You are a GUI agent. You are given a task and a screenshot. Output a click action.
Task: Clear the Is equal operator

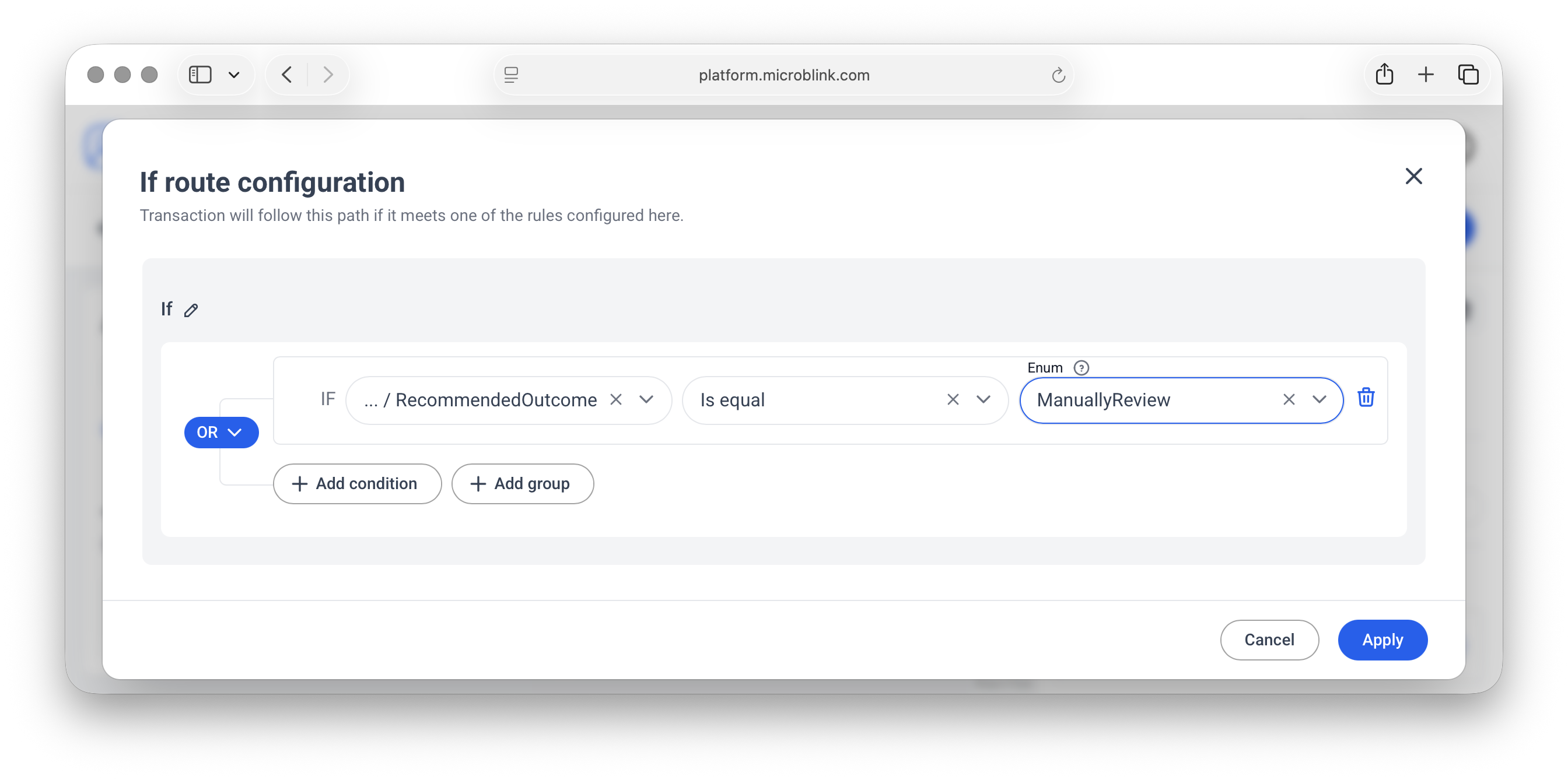[953, 399]
